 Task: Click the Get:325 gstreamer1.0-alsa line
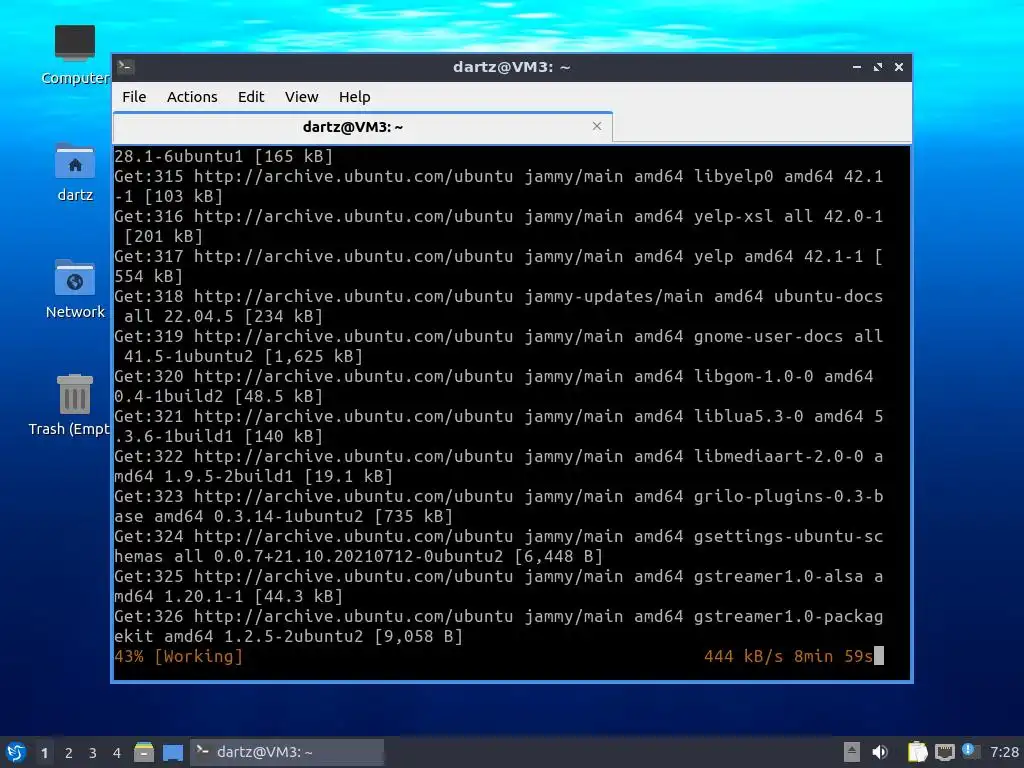click(x=498, y=586)
